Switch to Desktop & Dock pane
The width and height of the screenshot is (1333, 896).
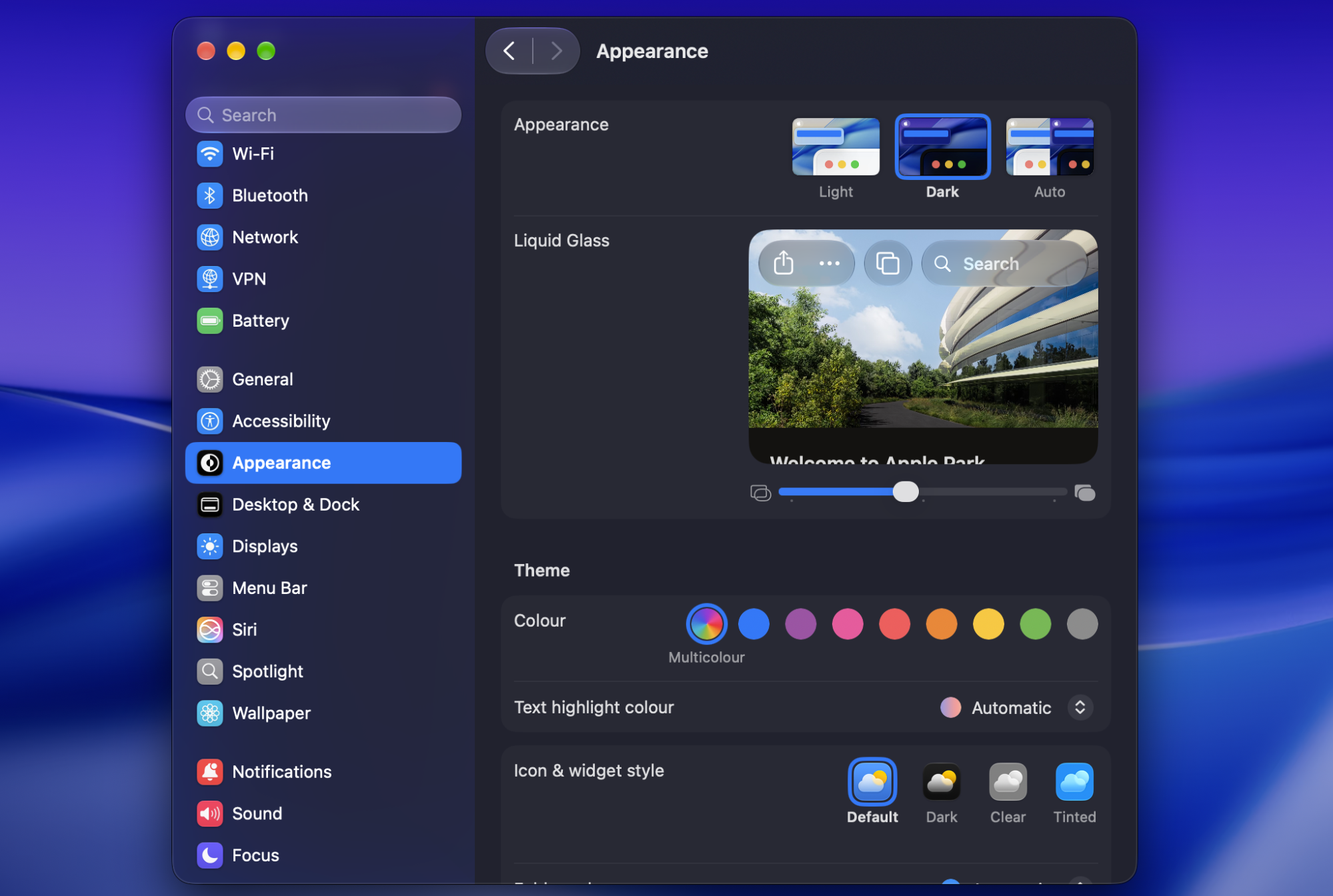click(323, 505)
